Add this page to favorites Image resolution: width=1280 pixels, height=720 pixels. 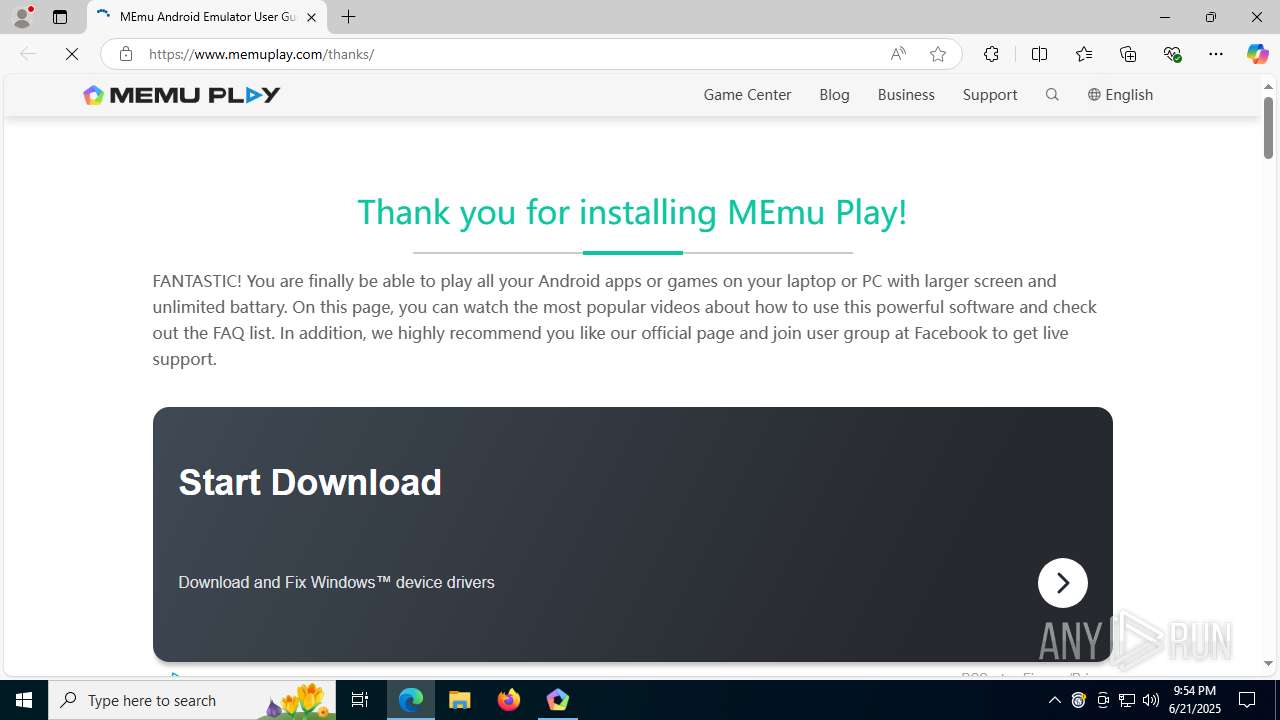click(x=937, y=54)
